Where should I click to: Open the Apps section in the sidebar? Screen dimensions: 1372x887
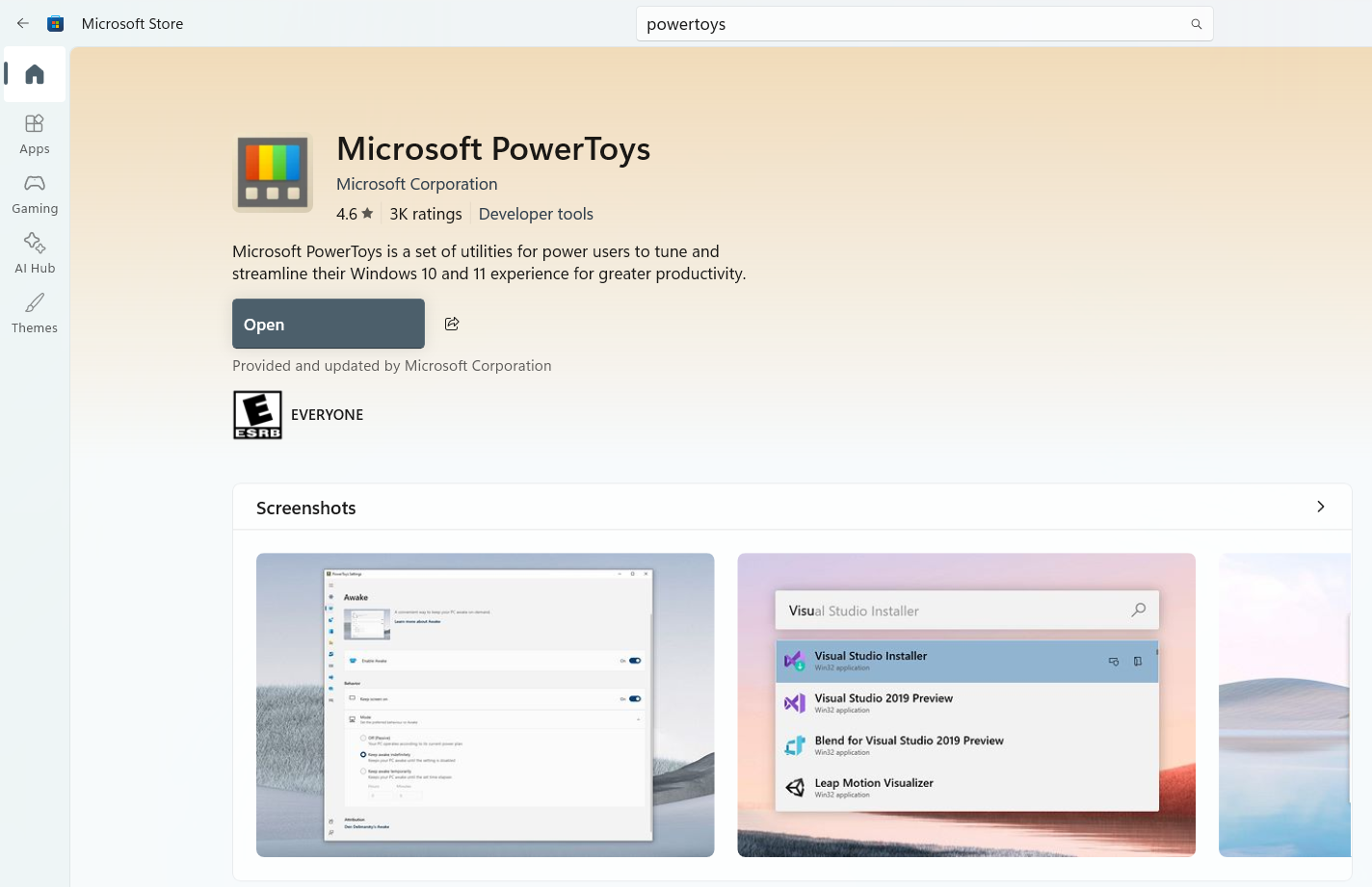coord(35,134)
